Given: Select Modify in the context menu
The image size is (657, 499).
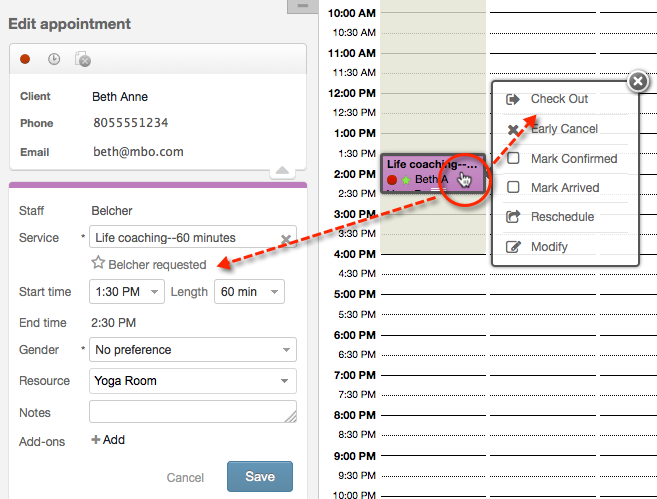Looking at the screenshot, I should click(x=549, y=247).
